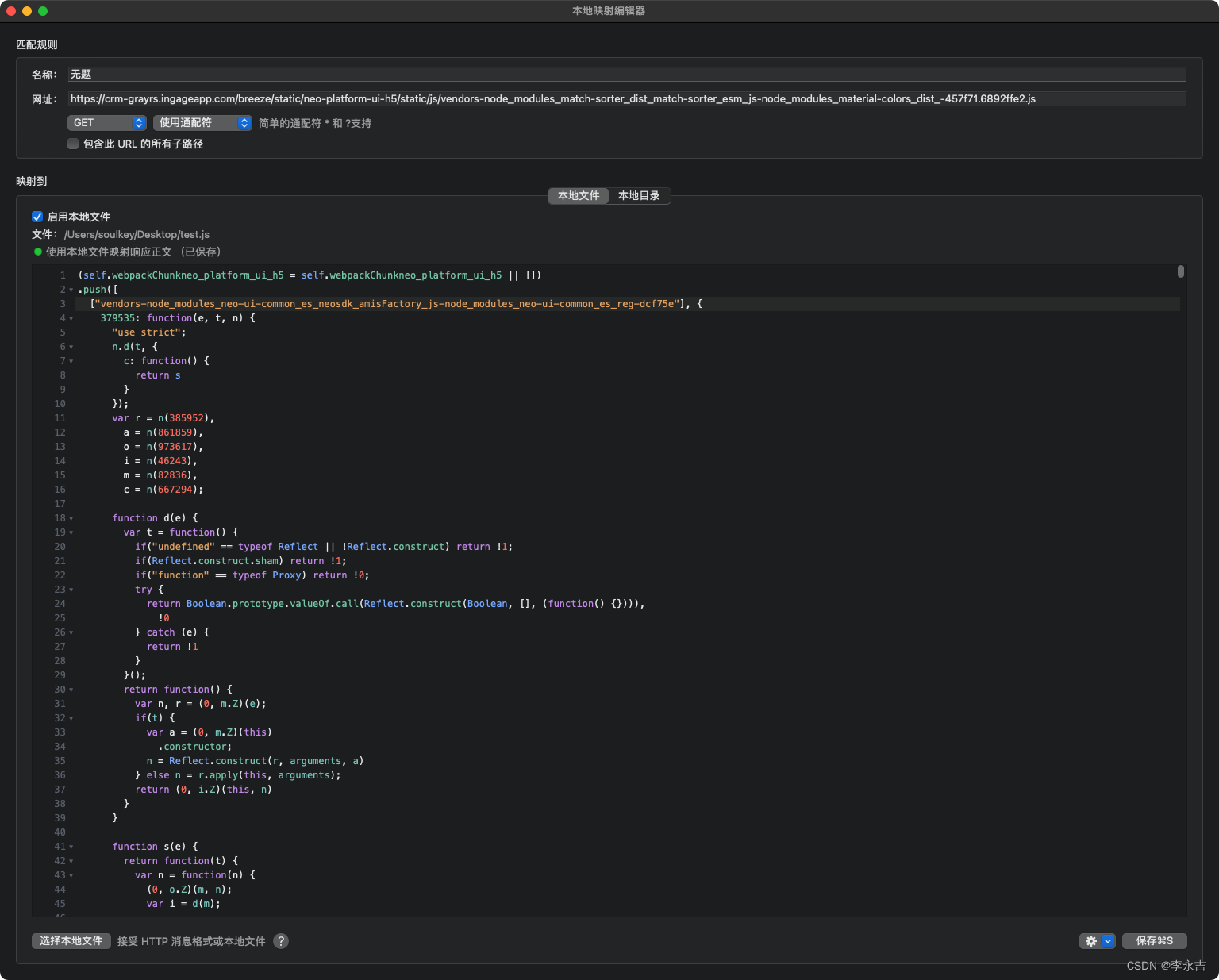The width and height of the screenshot is (1219, 980).
Task: Click code line function s(e) {
Action: coord(155,847)
